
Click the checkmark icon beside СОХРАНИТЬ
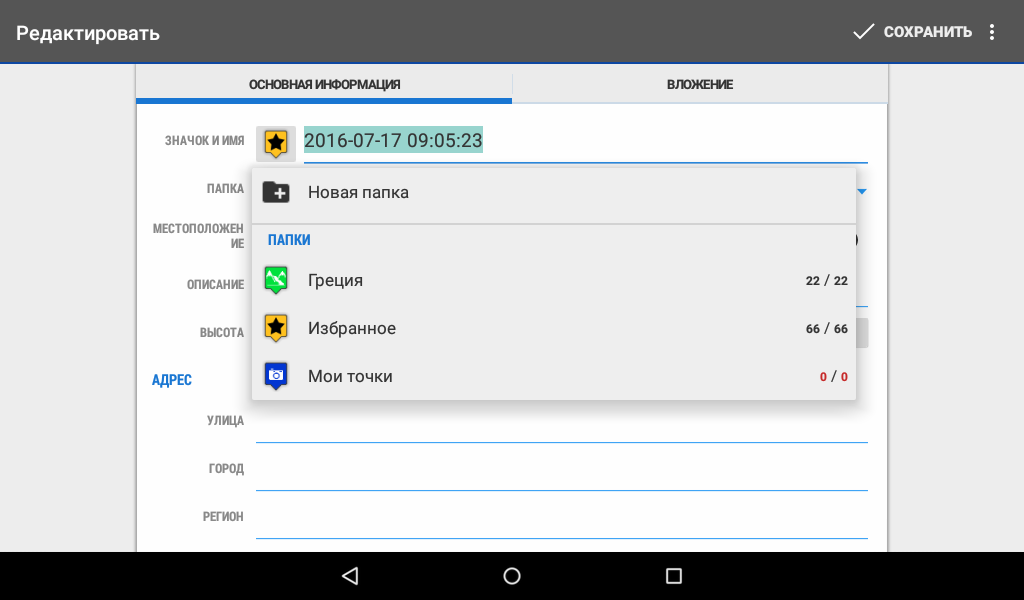click(x=863, y=32)
